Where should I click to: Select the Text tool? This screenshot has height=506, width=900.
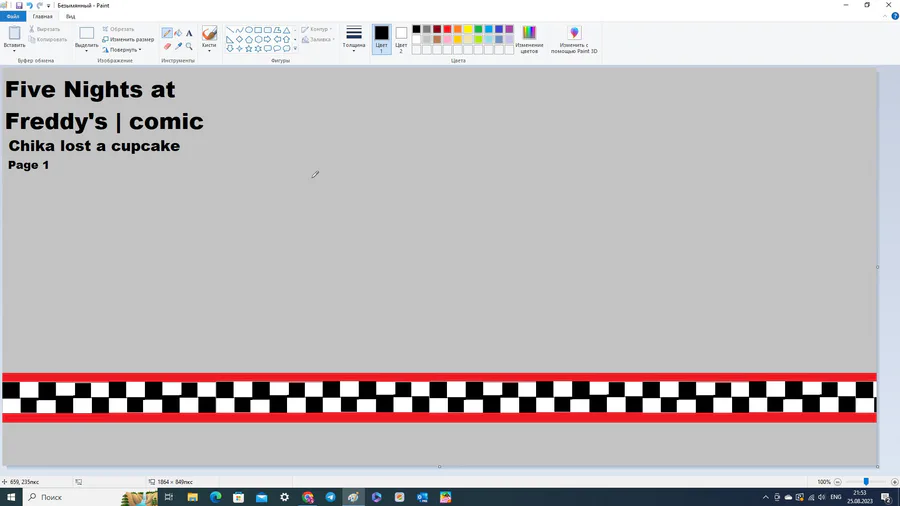point(189,33)
